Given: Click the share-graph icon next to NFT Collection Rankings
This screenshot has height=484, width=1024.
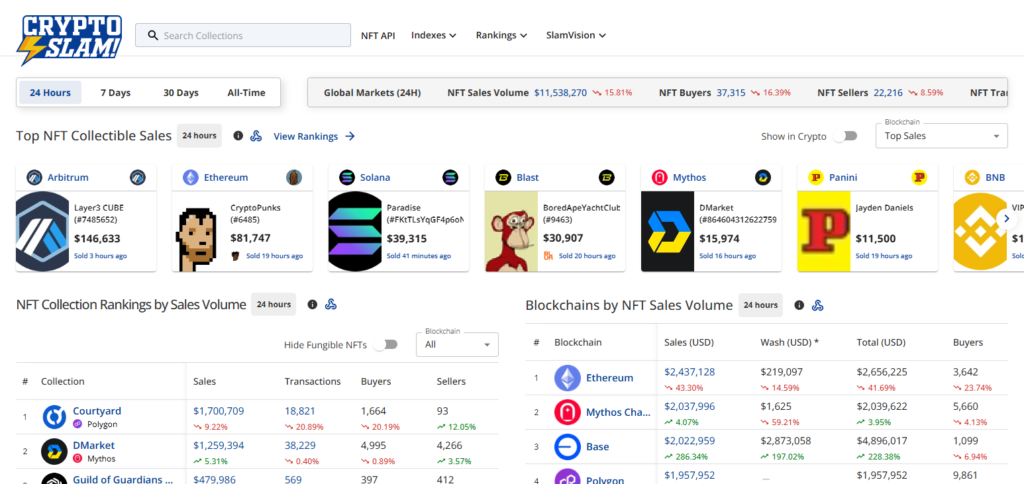Looking at the screenshot, I should tap(330, 304).
